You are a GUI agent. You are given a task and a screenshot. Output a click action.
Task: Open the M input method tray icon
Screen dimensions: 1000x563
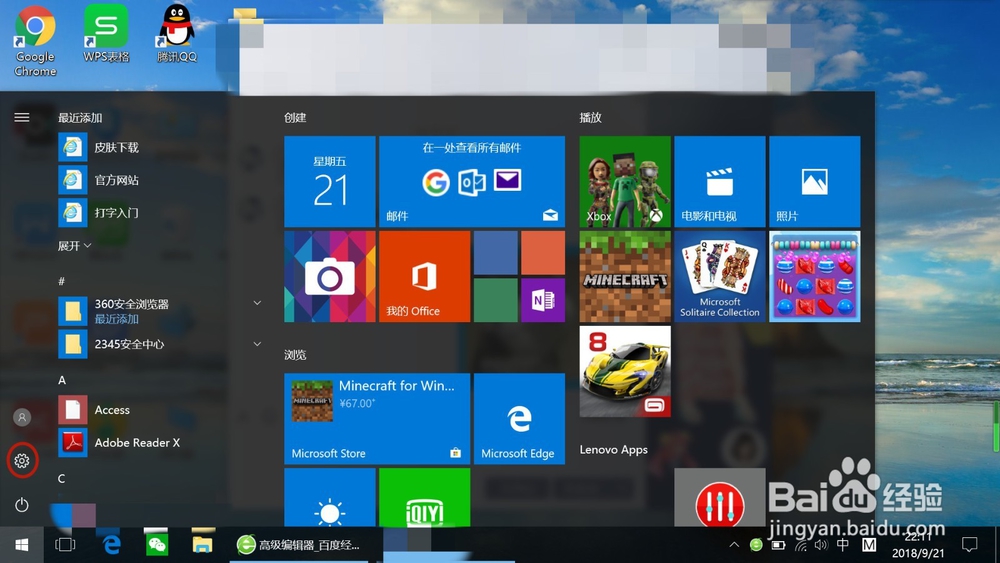pyautogui.click(x=869, y=545)
